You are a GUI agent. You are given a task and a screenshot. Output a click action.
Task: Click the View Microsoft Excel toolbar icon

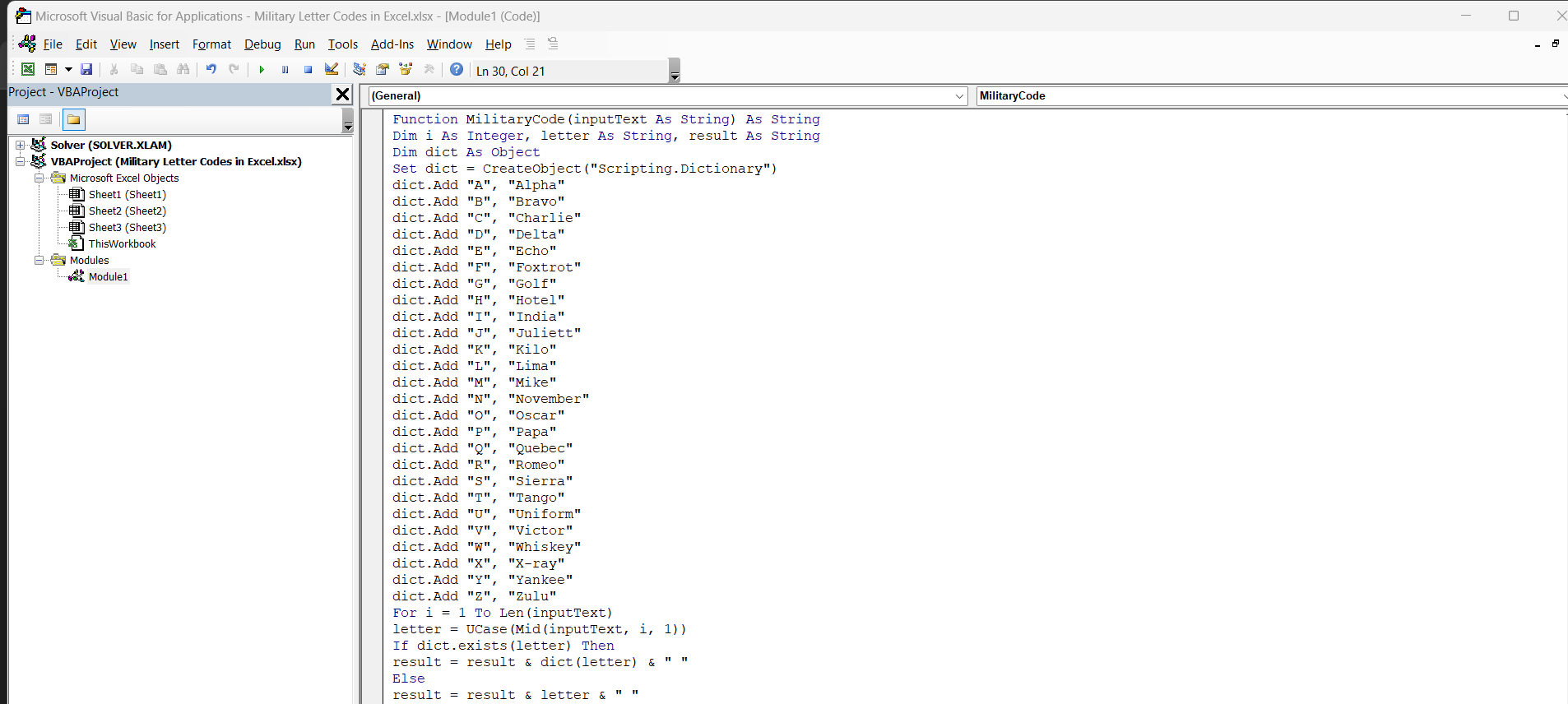[x=28, y=70]
